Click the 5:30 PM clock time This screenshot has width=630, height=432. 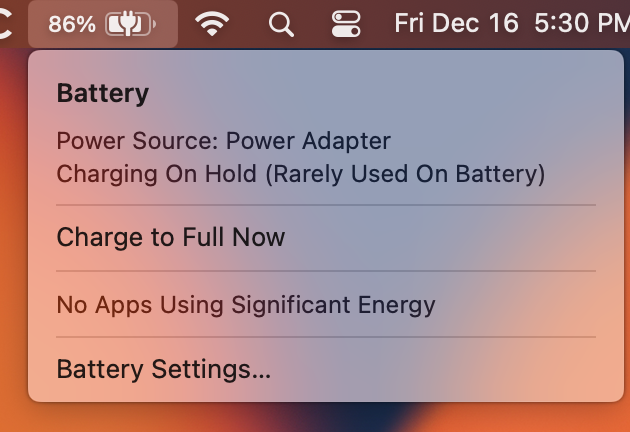[x=582, y=23]
